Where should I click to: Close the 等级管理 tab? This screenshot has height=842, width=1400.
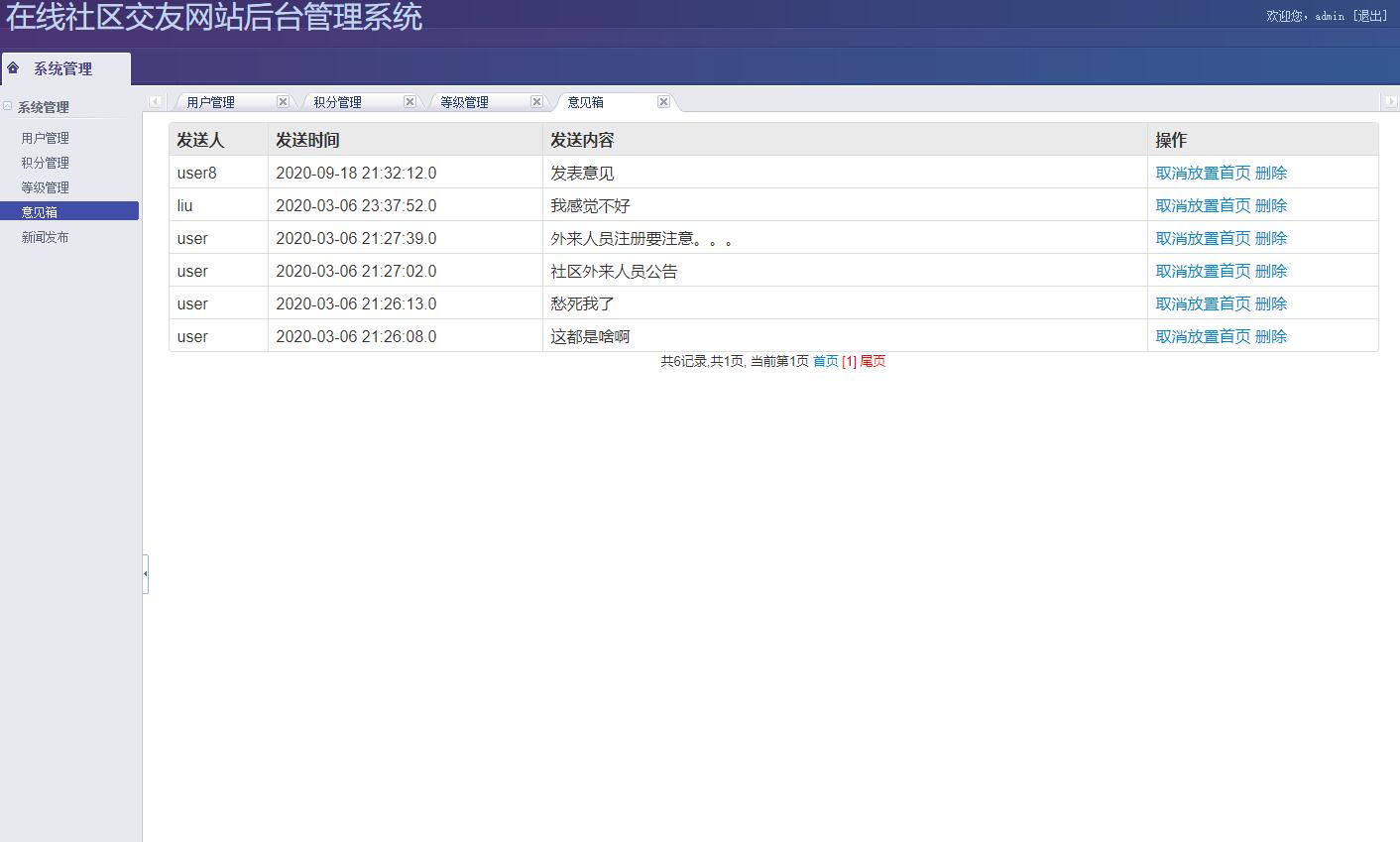[536, 102]
